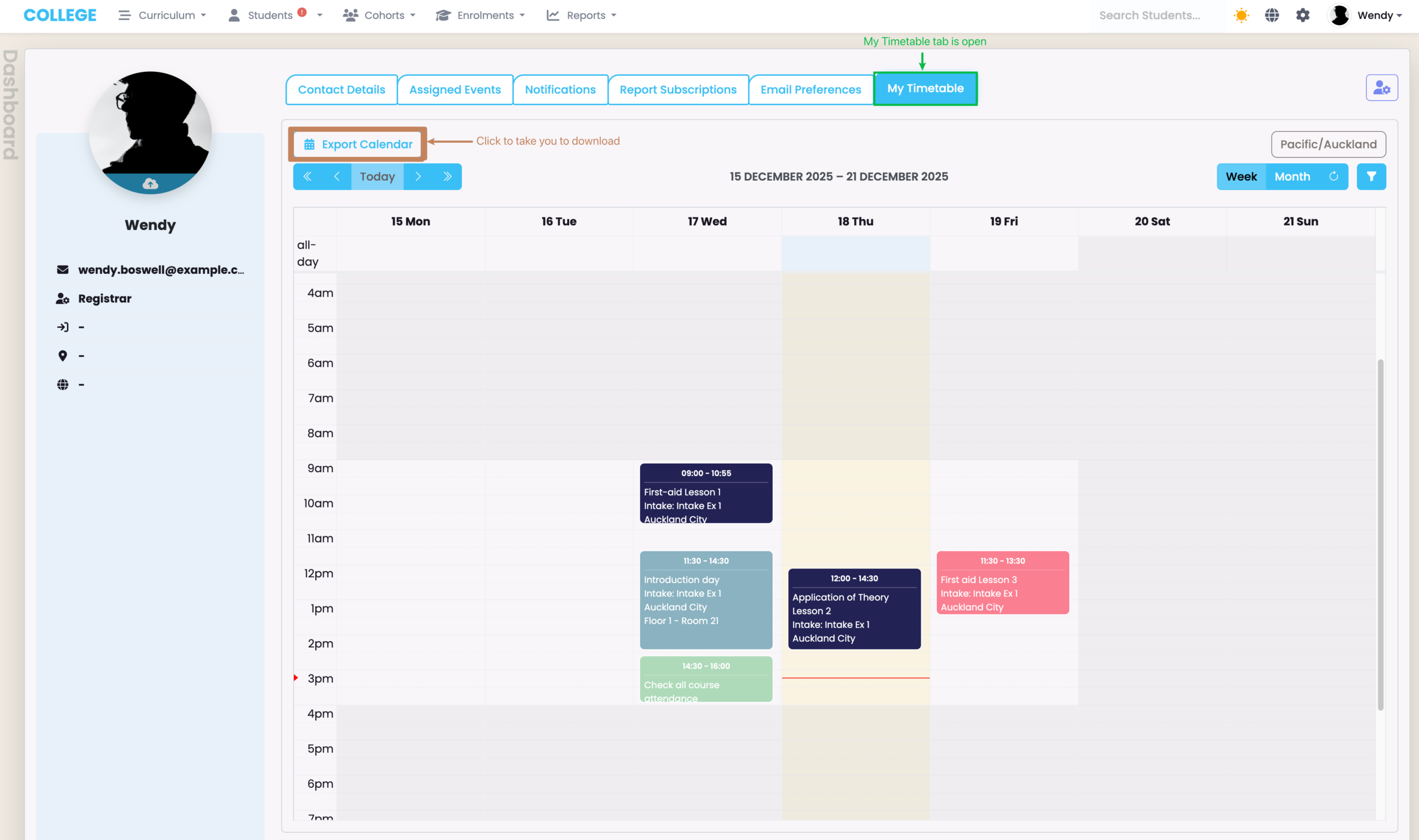Image resolution: width=1419 pixels, height=840 pixels.
Task: Switch calendar to Month view
Action: 1292,177
